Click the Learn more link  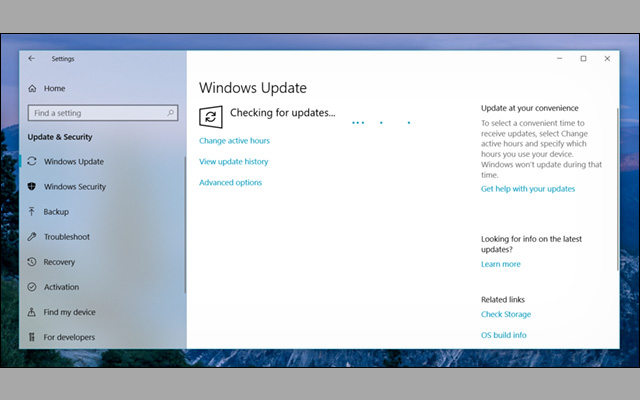(500, 264)
